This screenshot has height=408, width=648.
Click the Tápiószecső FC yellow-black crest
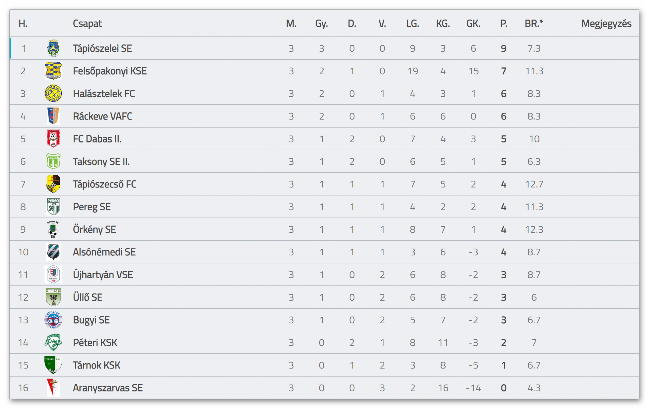[53, 184]
